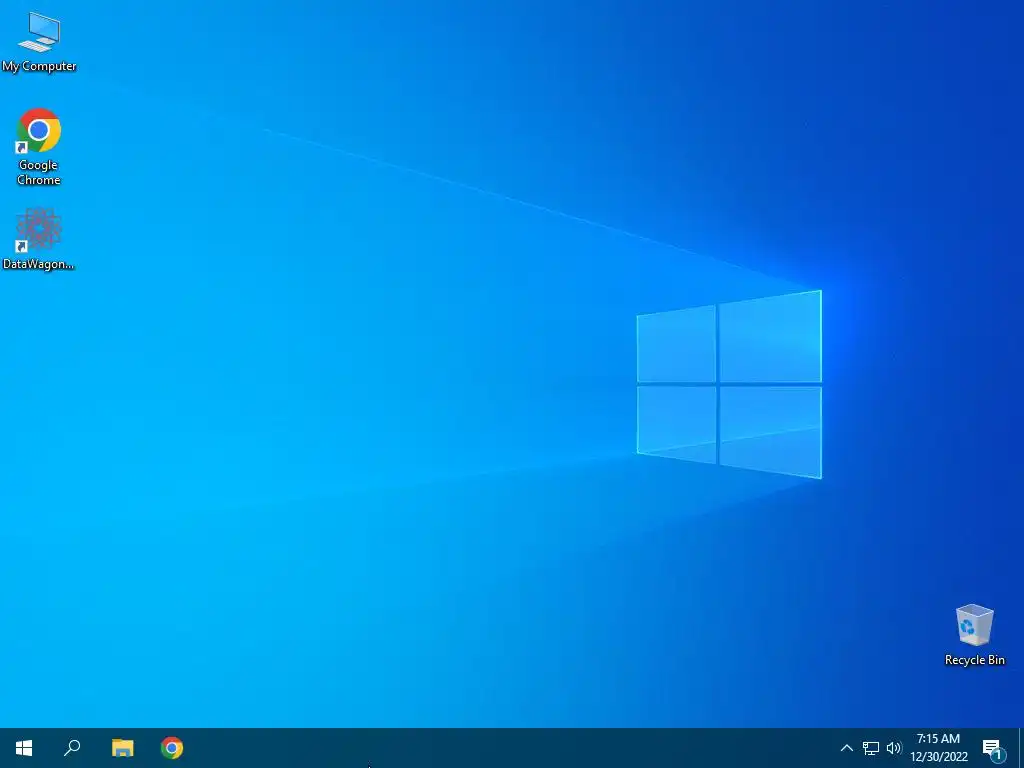Image resolution: width=1024 pixels, height=768 pixels.
Task: Open the Action Center notifications icon
Action: click(x=993, y=748)
